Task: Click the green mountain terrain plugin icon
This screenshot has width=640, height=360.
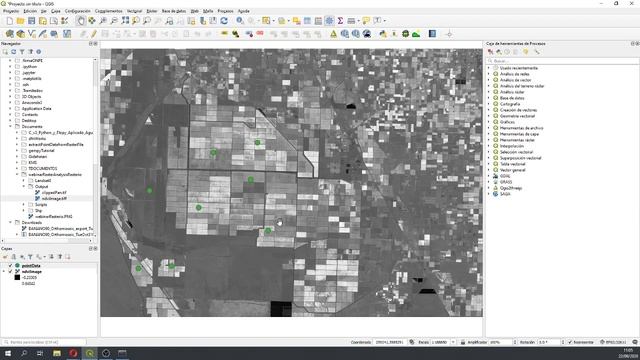Action: (x=416, y=34)
